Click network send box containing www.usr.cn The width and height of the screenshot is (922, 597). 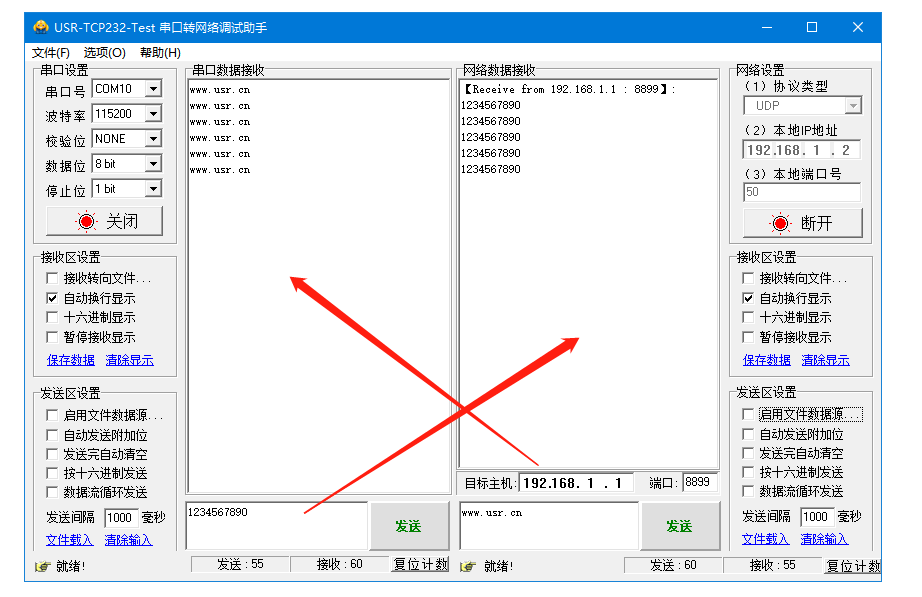[549, 526]
